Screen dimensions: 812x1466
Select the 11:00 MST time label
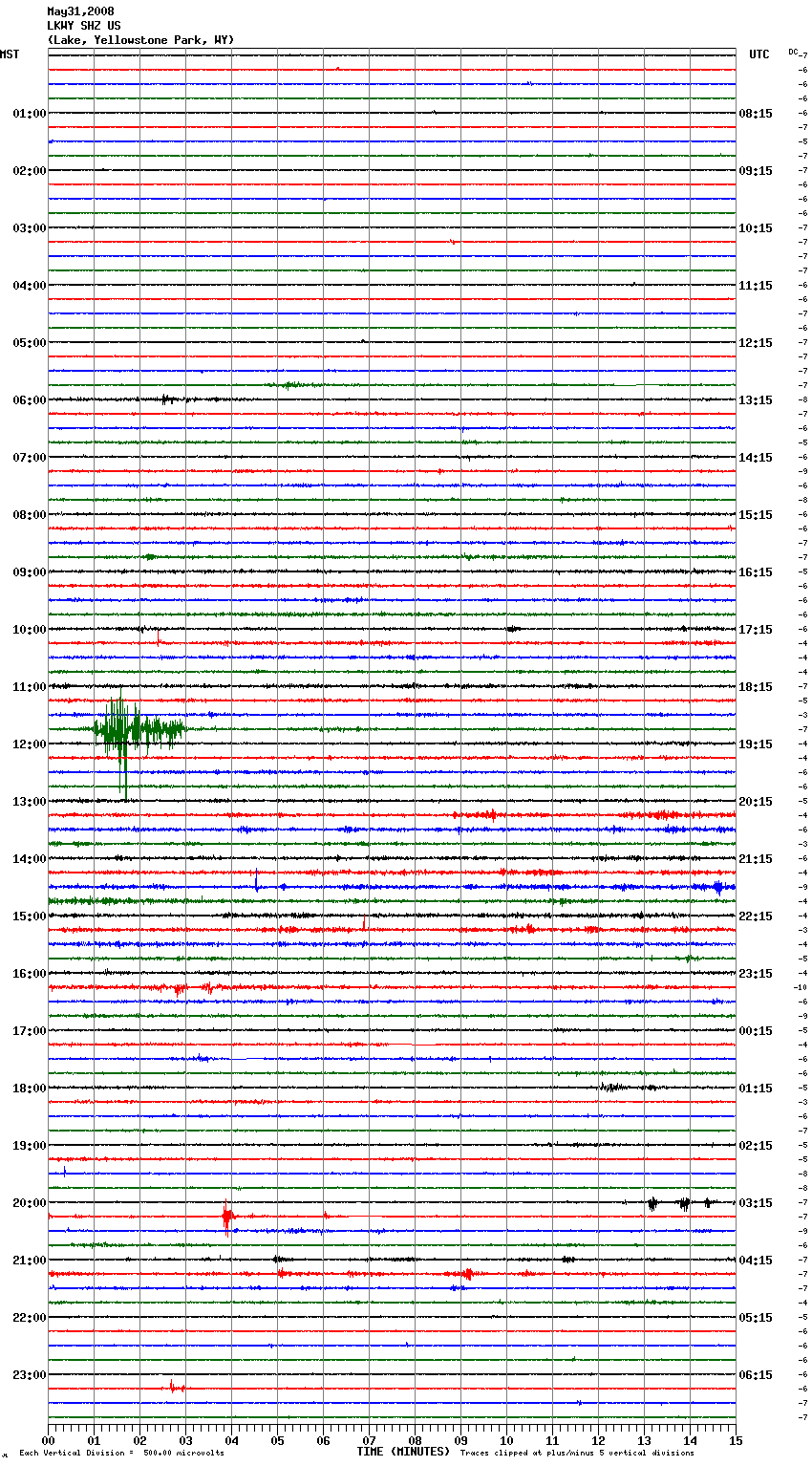pyautogui.click(x=29, y=687)
